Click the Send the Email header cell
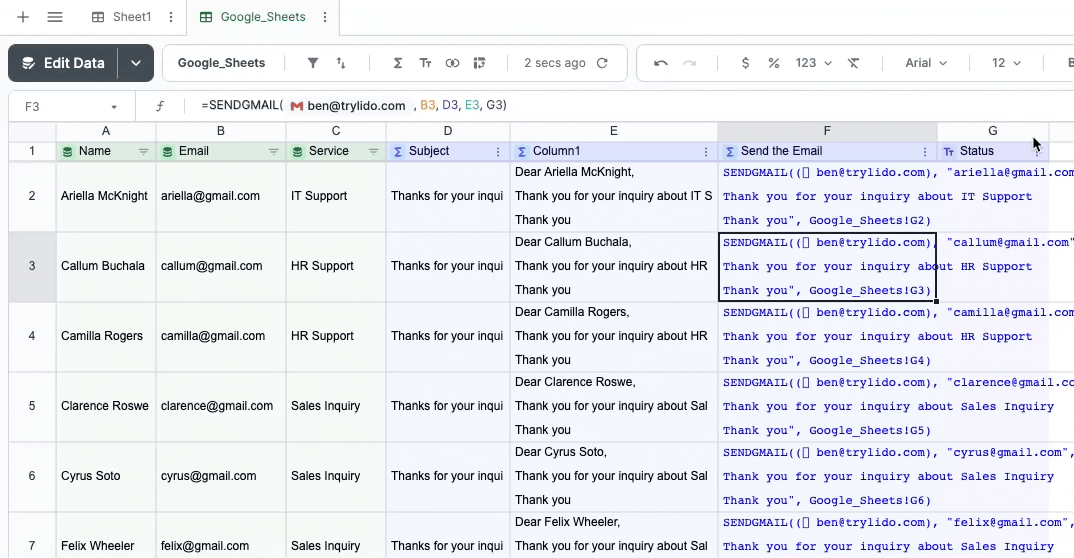This screenshot has width=1074, height=558. 827,151
